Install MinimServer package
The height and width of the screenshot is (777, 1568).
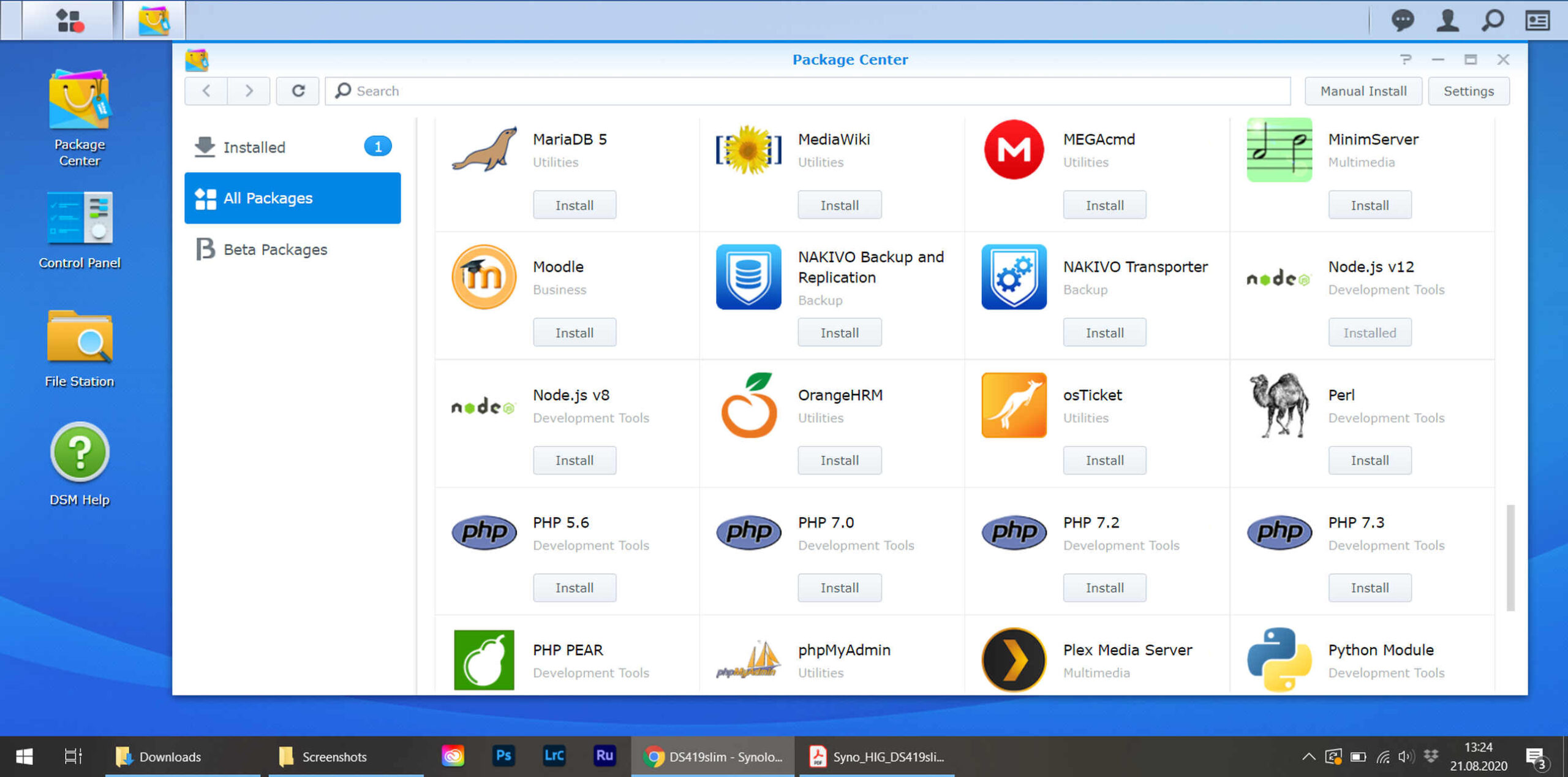point(1370,205)
